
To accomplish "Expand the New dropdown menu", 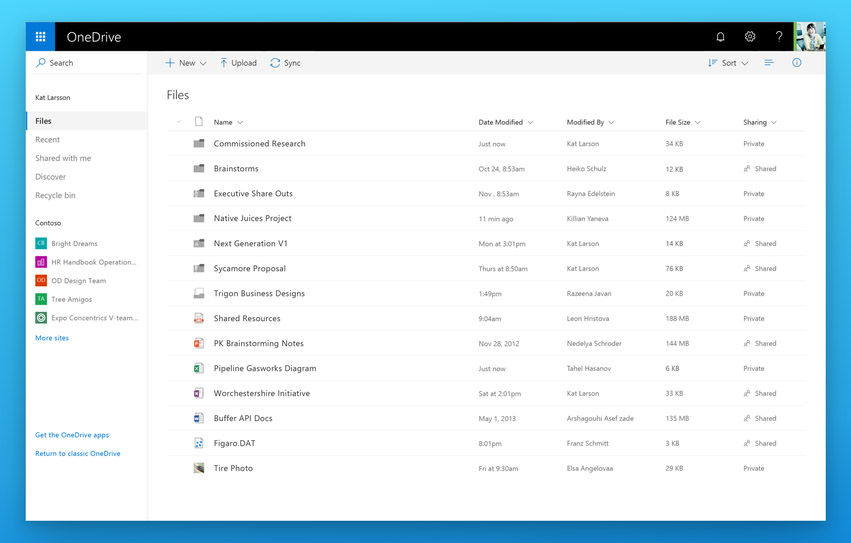I will pos(186,63).
